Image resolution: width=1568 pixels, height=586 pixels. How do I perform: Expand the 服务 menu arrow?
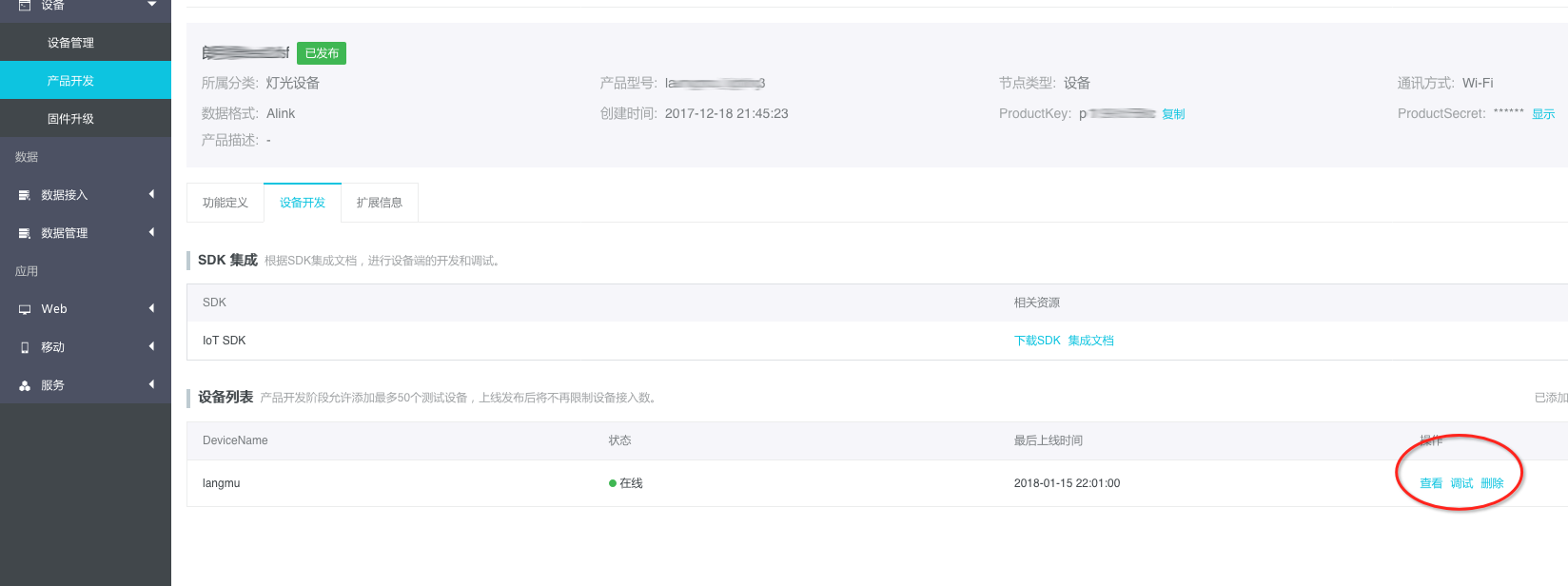click(x=151, y=384)
